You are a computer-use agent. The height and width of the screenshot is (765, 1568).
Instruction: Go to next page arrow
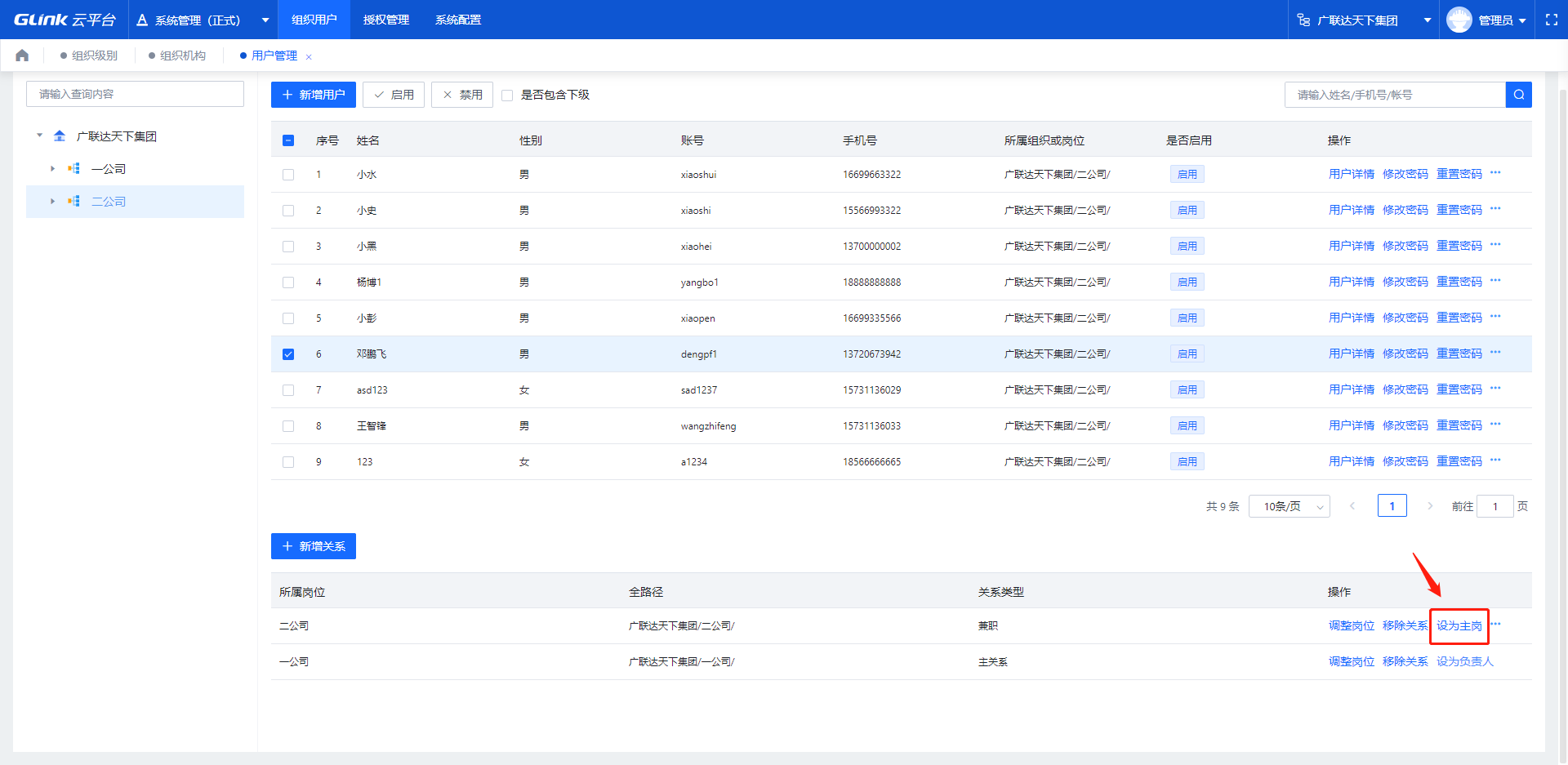click(1430, 506)
